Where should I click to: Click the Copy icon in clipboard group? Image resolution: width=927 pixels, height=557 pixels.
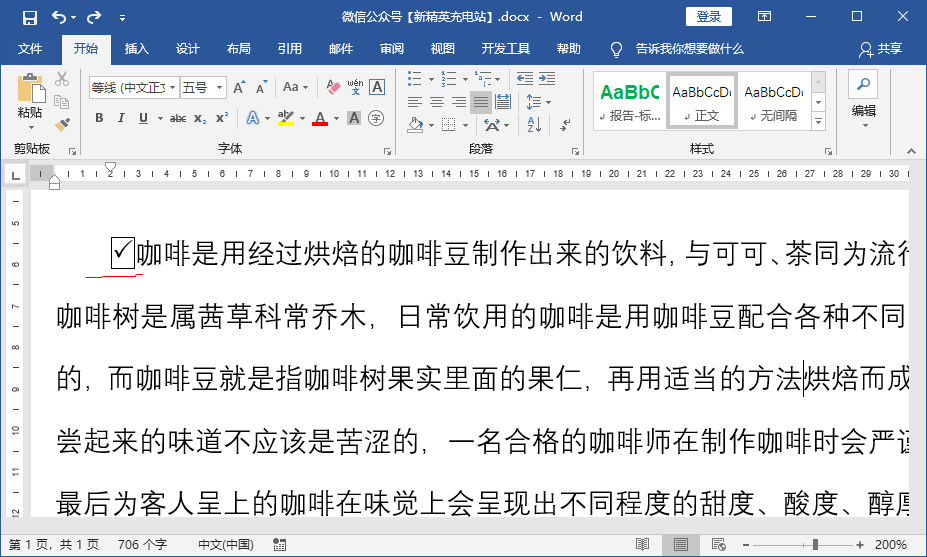tap(61, 102)
